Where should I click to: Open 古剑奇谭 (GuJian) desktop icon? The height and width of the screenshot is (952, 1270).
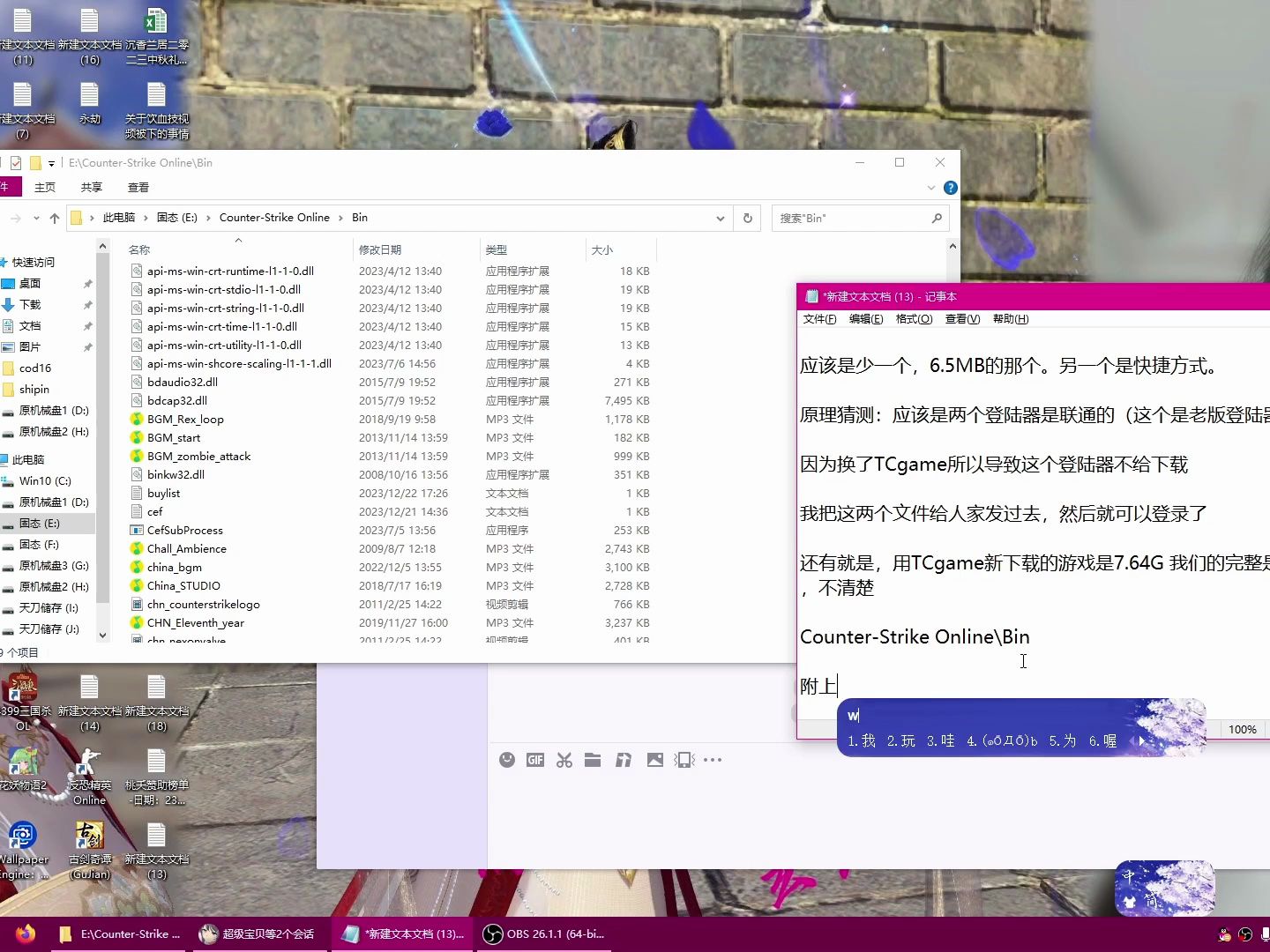[x=90, y=849]
